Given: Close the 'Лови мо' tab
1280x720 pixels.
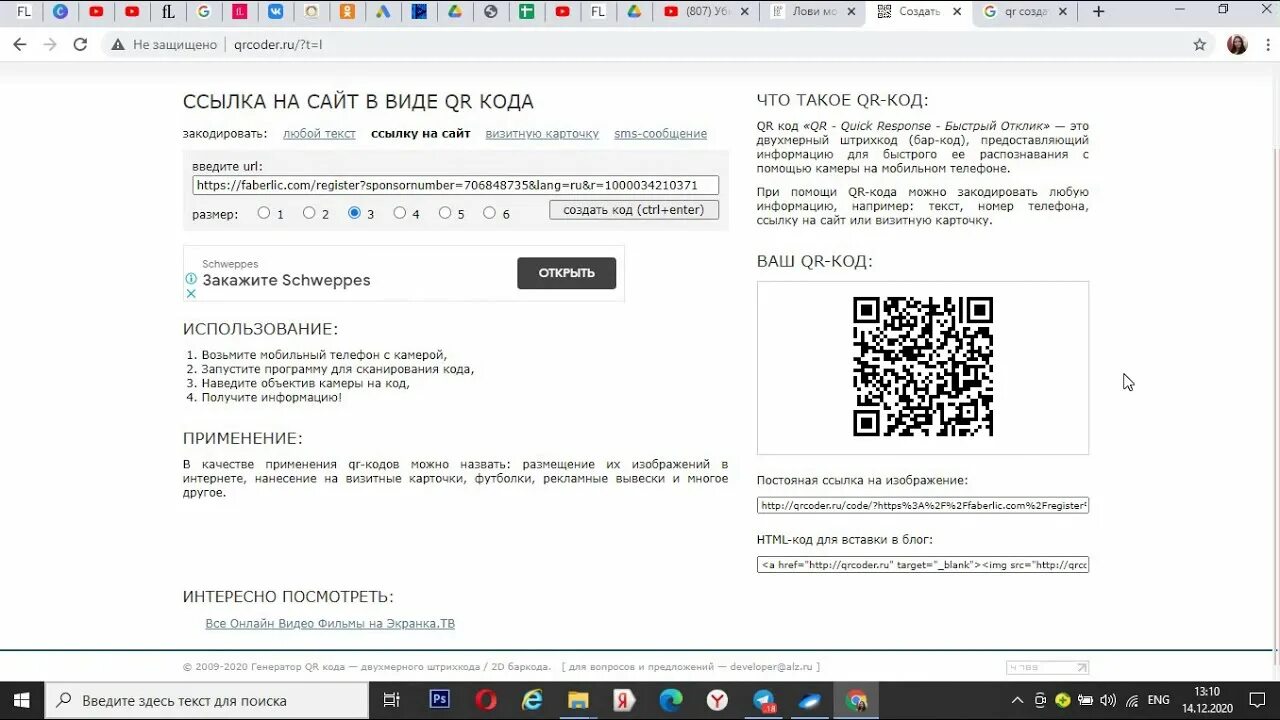Looking at the screenshot, I should [851, 12].
